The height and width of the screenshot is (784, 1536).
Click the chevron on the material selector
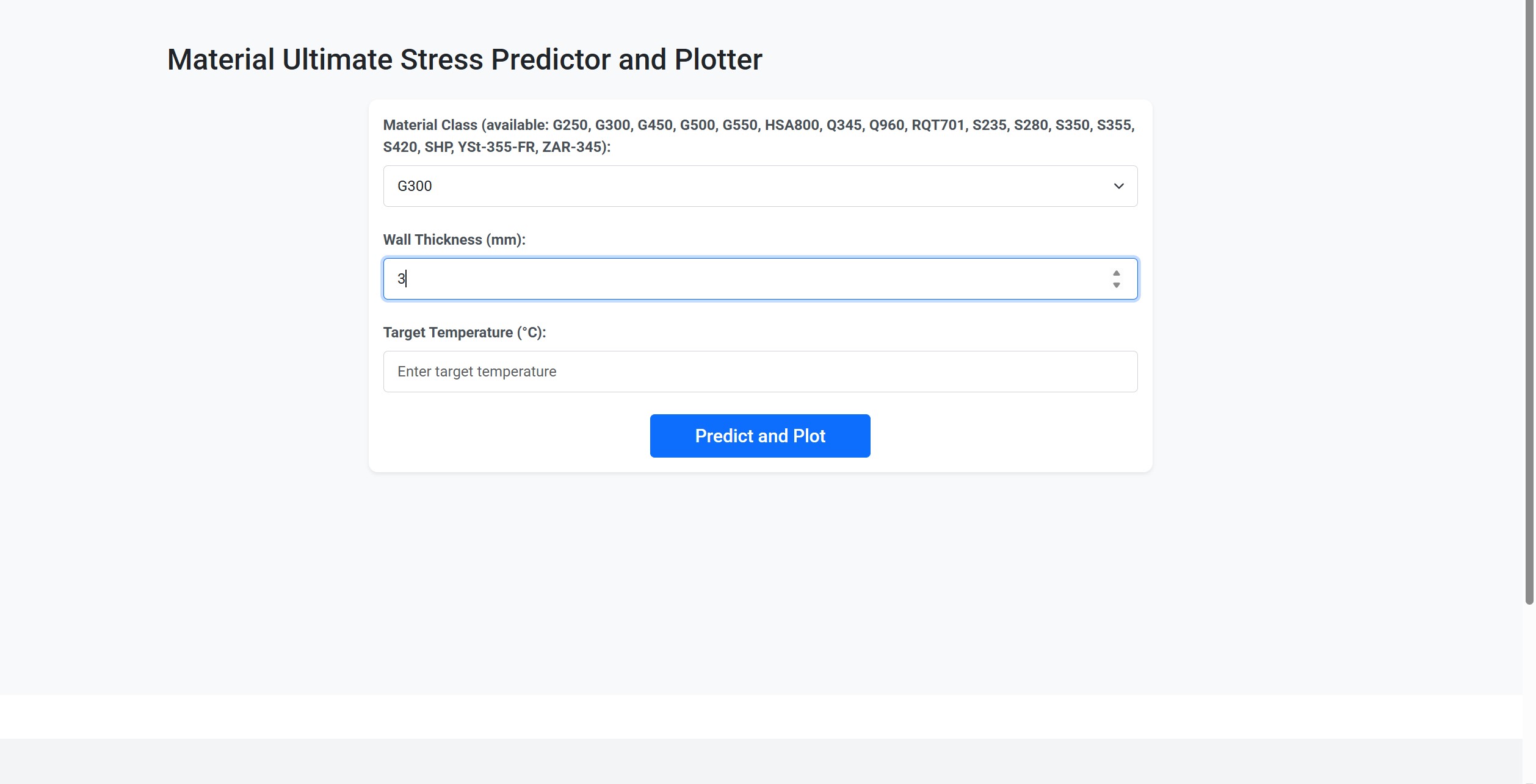click(1118, 186)
